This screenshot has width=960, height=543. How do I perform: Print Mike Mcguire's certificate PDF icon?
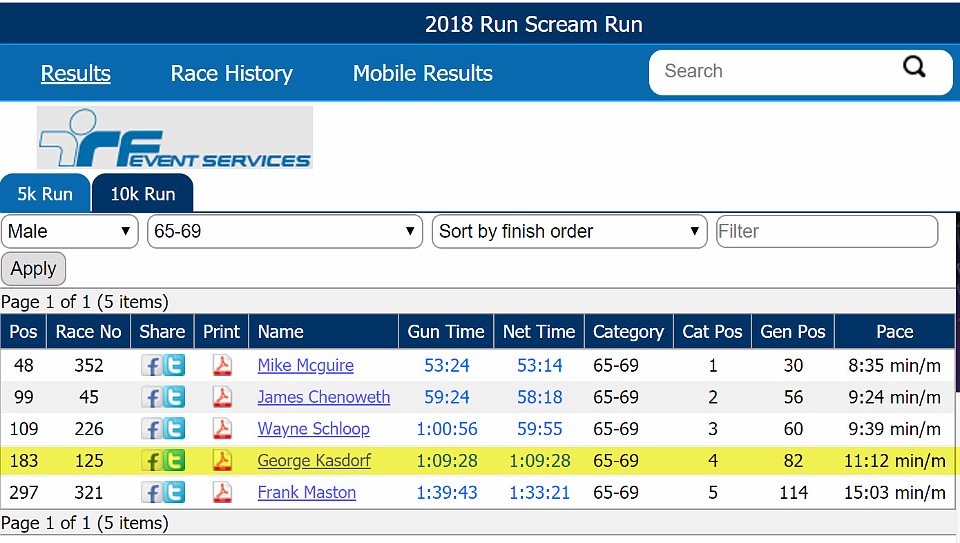point(221,366)
